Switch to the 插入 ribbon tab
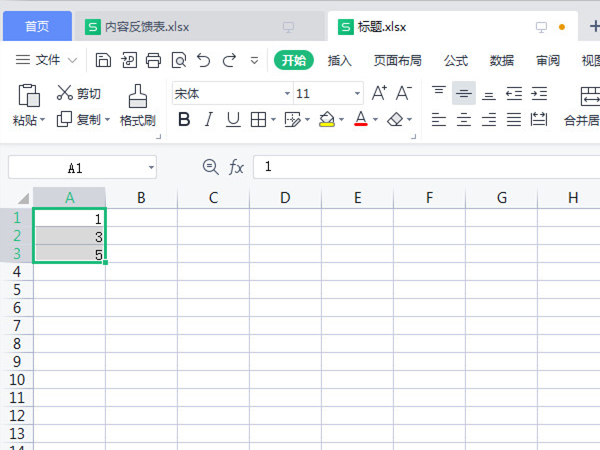This screenshot has height=450, width=600. click(340, 60)
